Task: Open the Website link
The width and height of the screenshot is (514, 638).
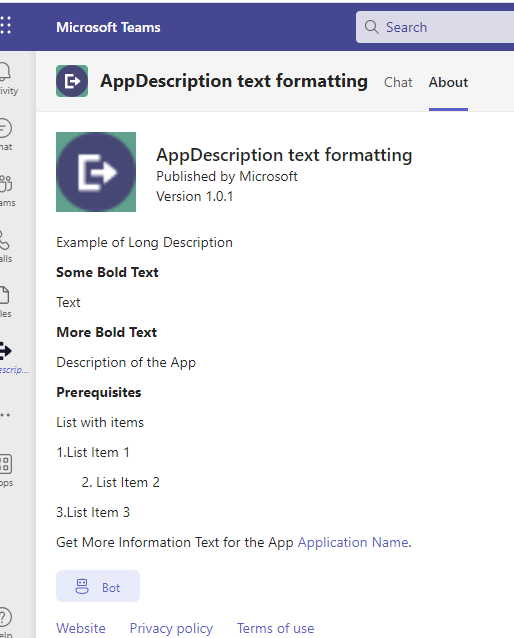Action: tap(81, 628)
